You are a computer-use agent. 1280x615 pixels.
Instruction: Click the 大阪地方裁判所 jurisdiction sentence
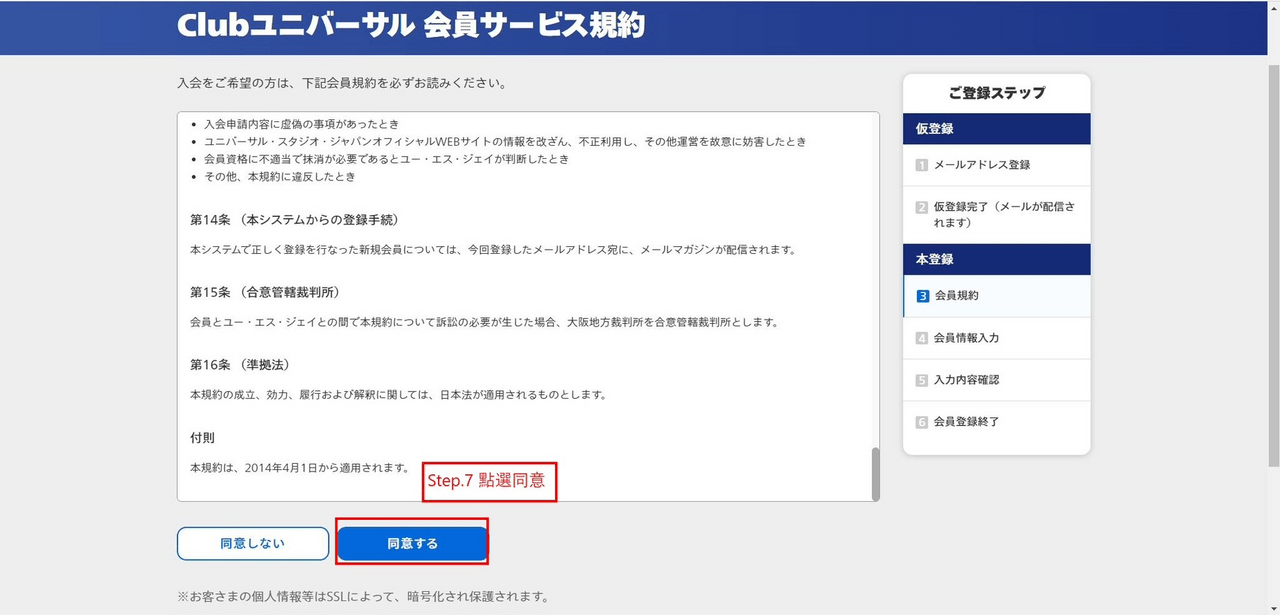coord(484,322)
